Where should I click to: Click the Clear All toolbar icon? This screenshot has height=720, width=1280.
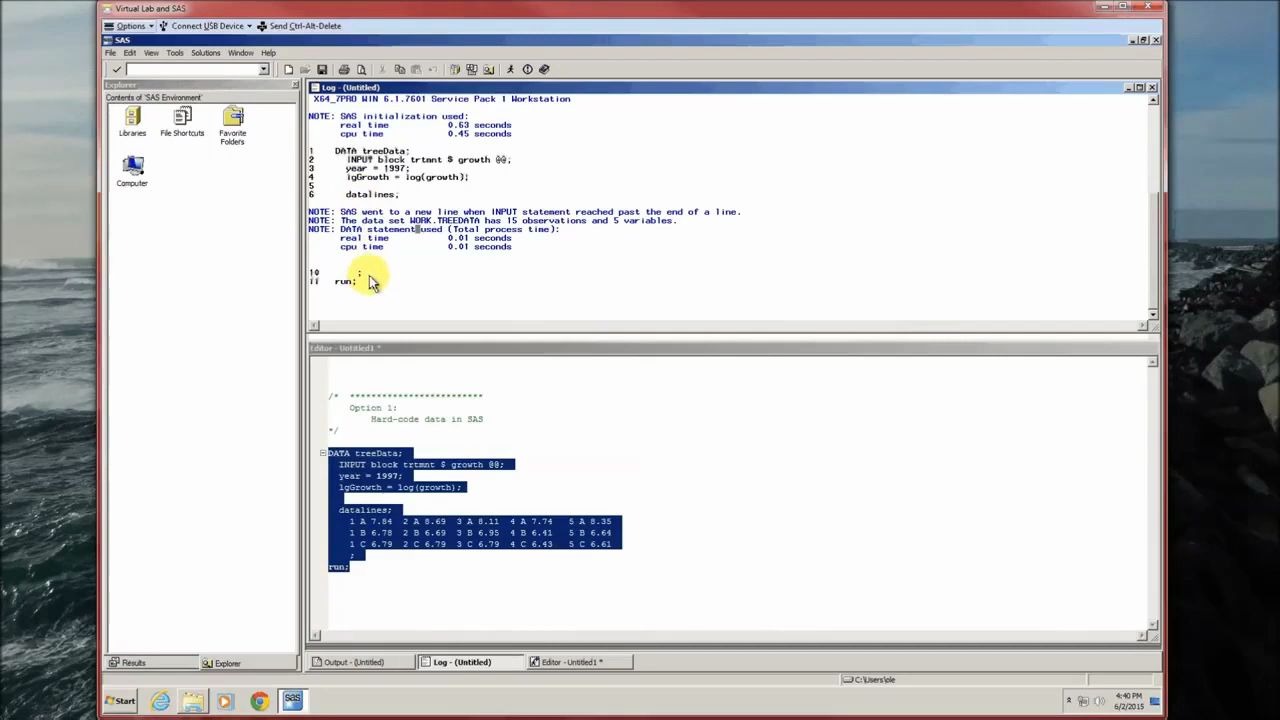pos(527,69)
